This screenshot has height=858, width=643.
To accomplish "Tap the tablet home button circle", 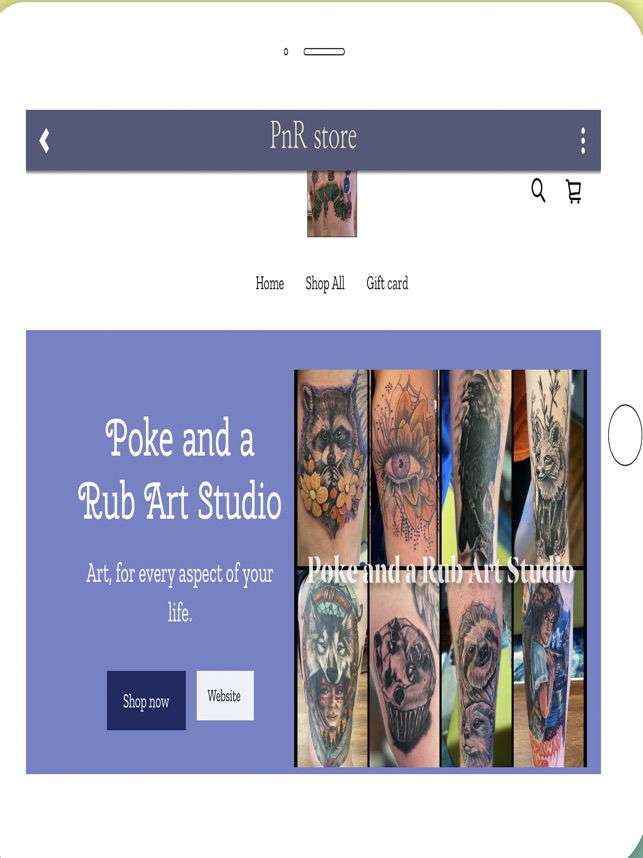I will click(625, 435).
